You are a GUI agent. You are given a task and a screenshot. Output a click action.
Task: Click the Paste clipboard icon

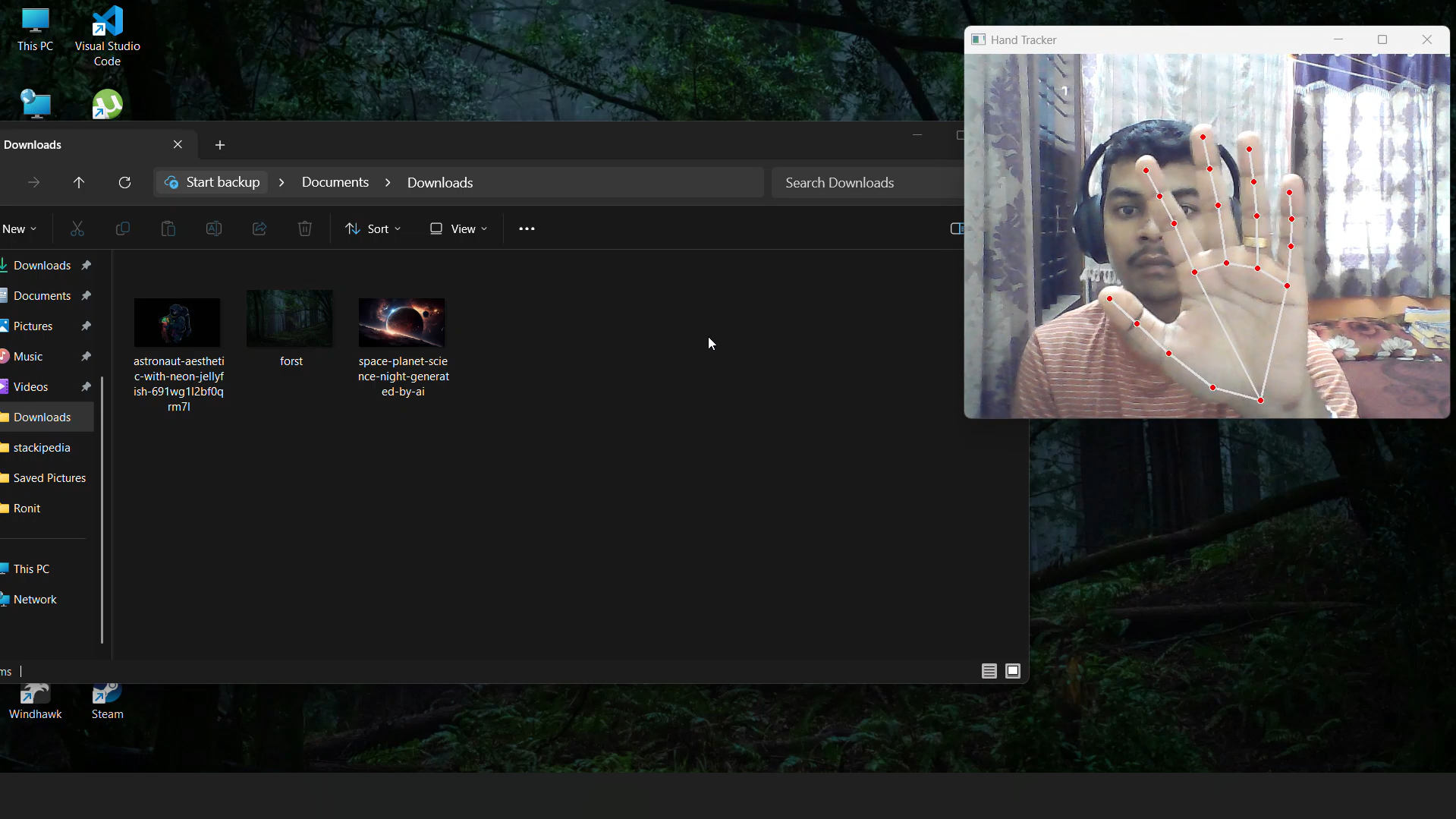point(168,228)
